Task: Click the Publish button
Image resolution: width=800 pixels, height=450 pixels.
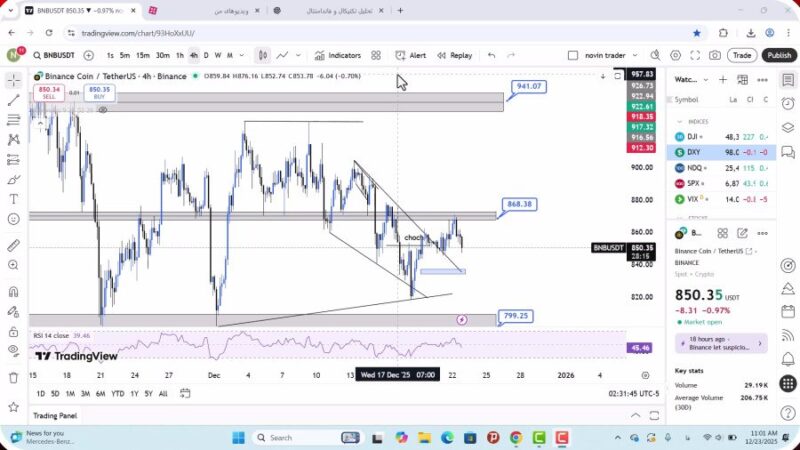Action: 778,55
